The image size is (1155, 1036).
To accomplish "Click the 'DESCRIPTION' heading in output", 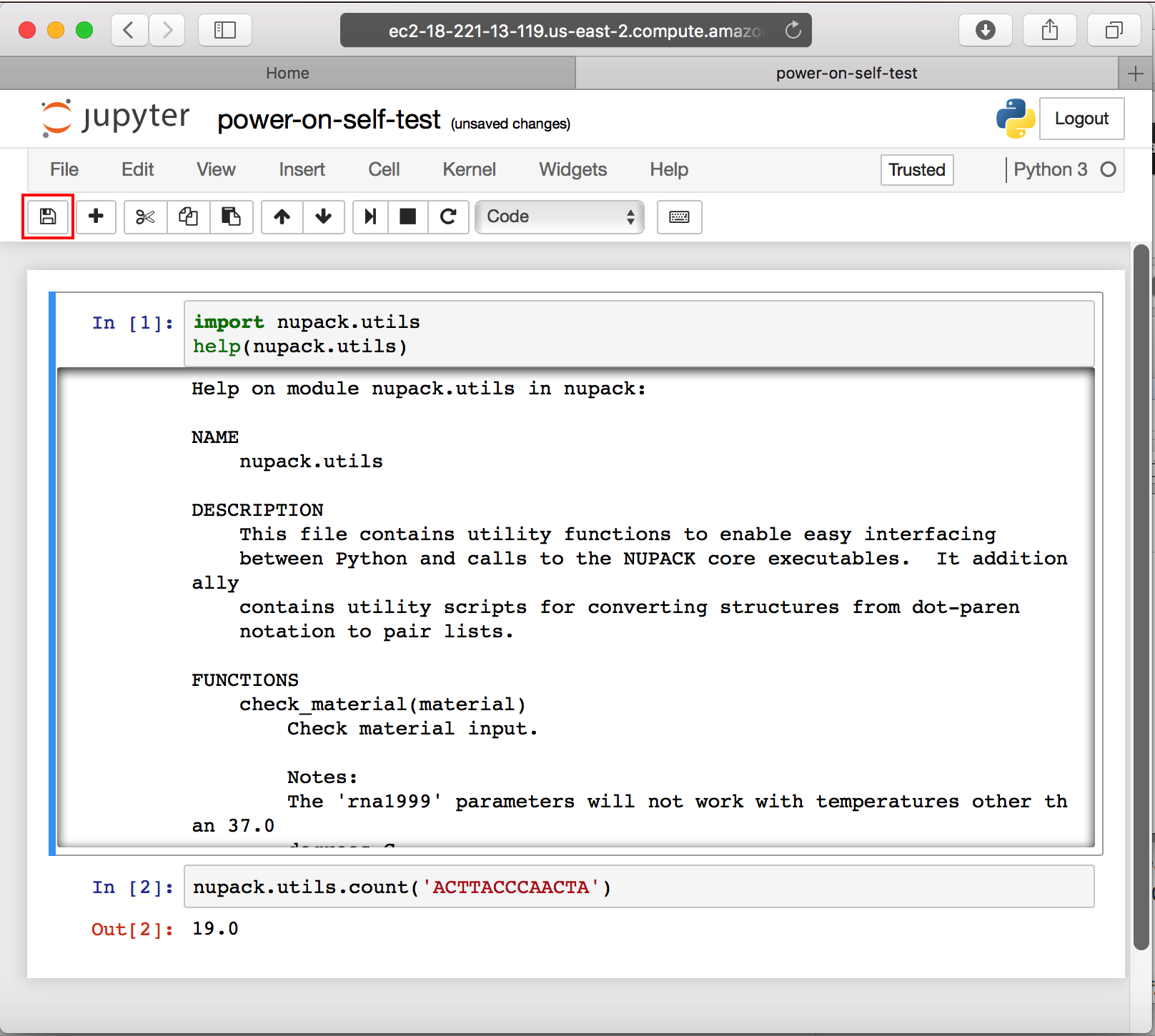I will point(257,510).
